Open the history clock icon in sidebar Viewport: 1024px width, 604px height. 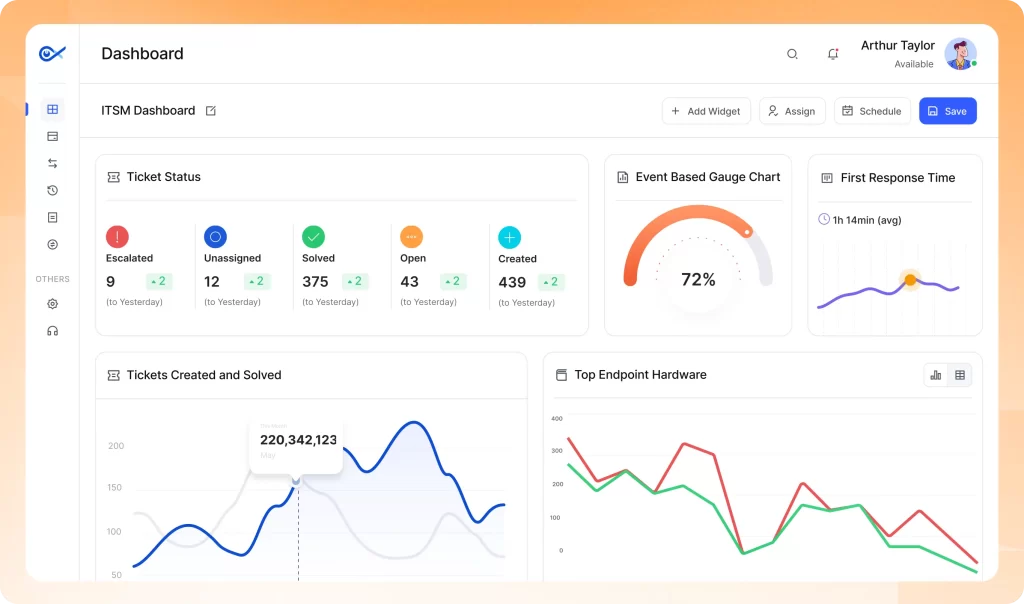pos(53,190)
